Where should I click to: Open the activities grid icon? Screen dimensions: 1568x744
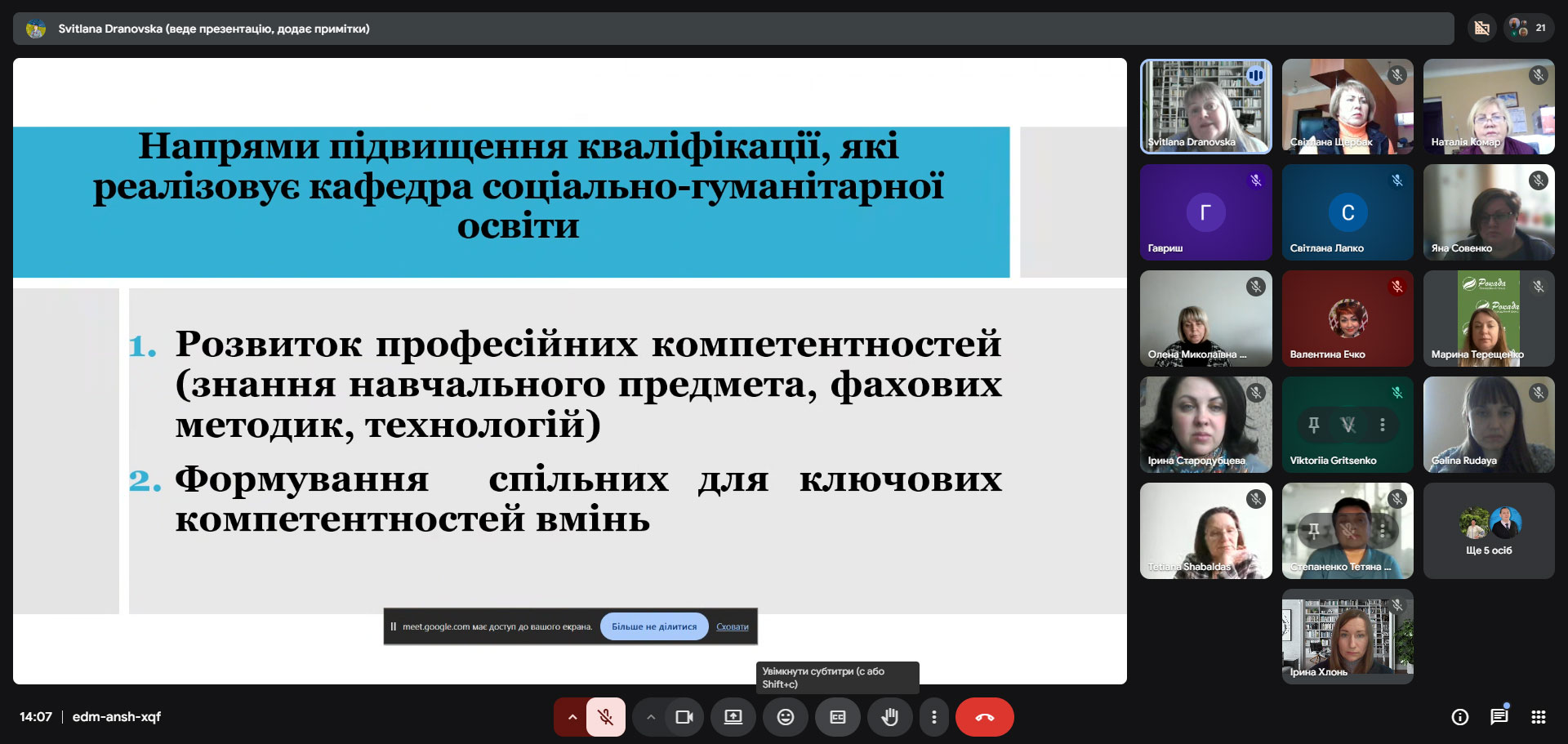[x=1539, y=717]
